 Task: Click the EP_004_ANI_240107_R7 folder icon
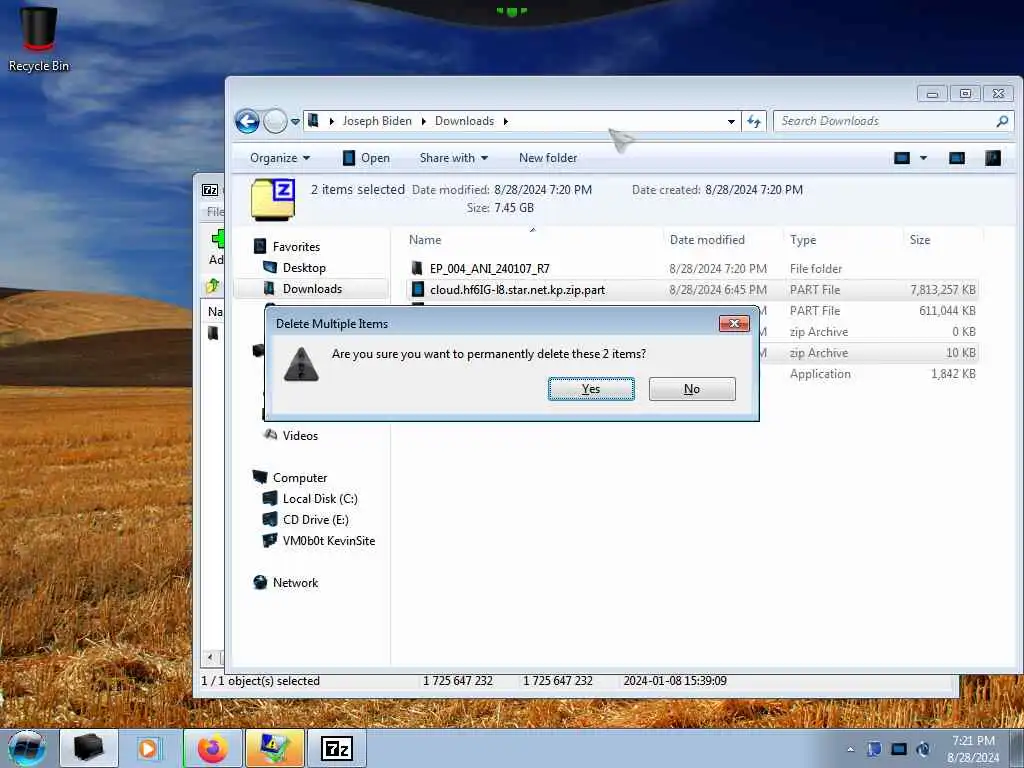[x=417, y=268]
